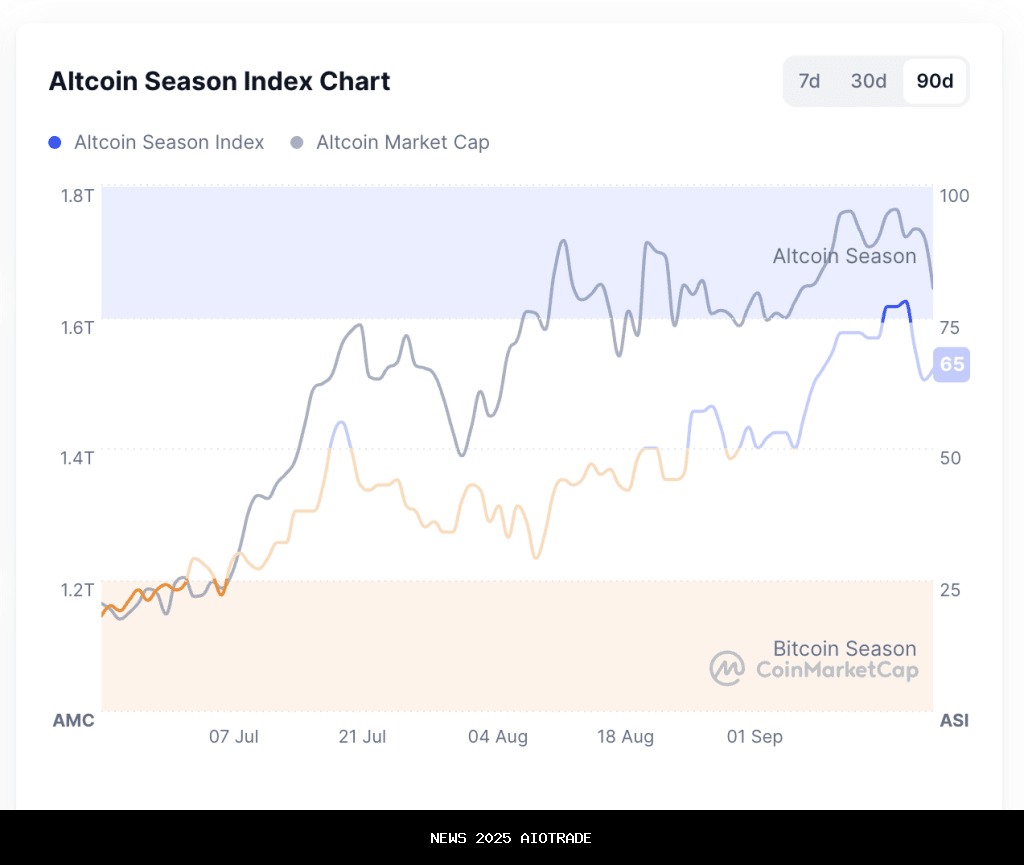Viewport: 1024px width, 865px height.
Task: Click the CoinMarketCap logo icon
Action: pos(727,668)
